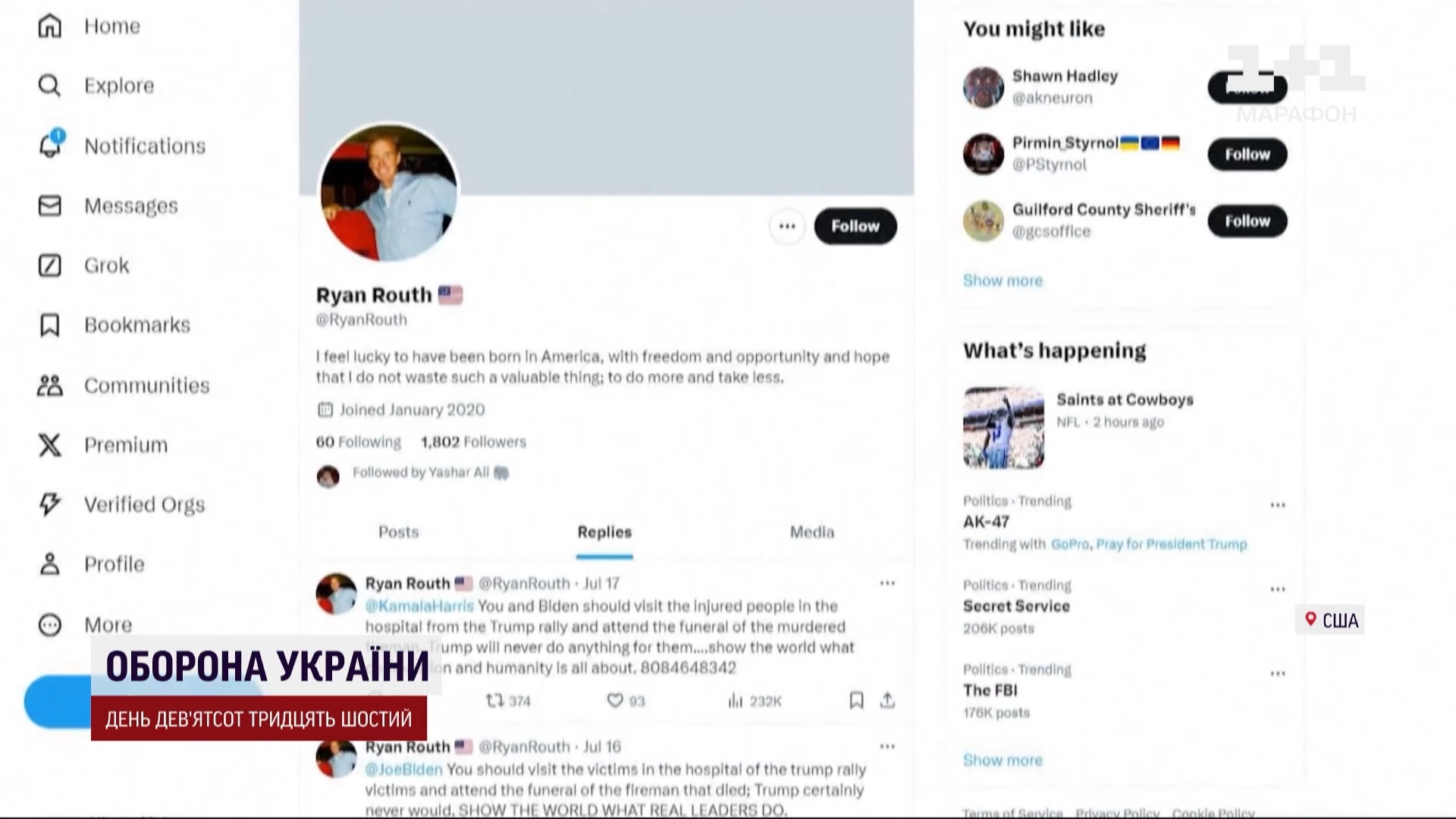1456x819 pixels.
Task: Open Notifications bell icon
Action: [51, 144]
